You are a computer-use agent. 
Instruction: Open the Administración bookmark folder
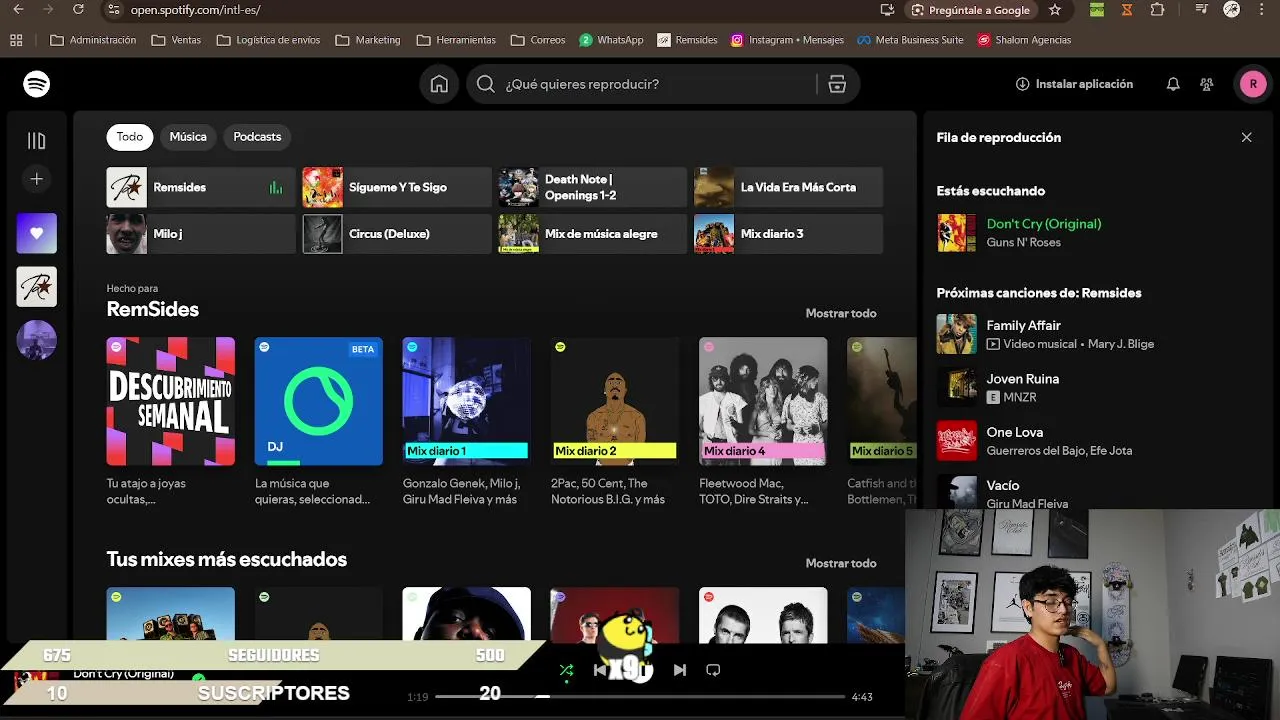93,40
